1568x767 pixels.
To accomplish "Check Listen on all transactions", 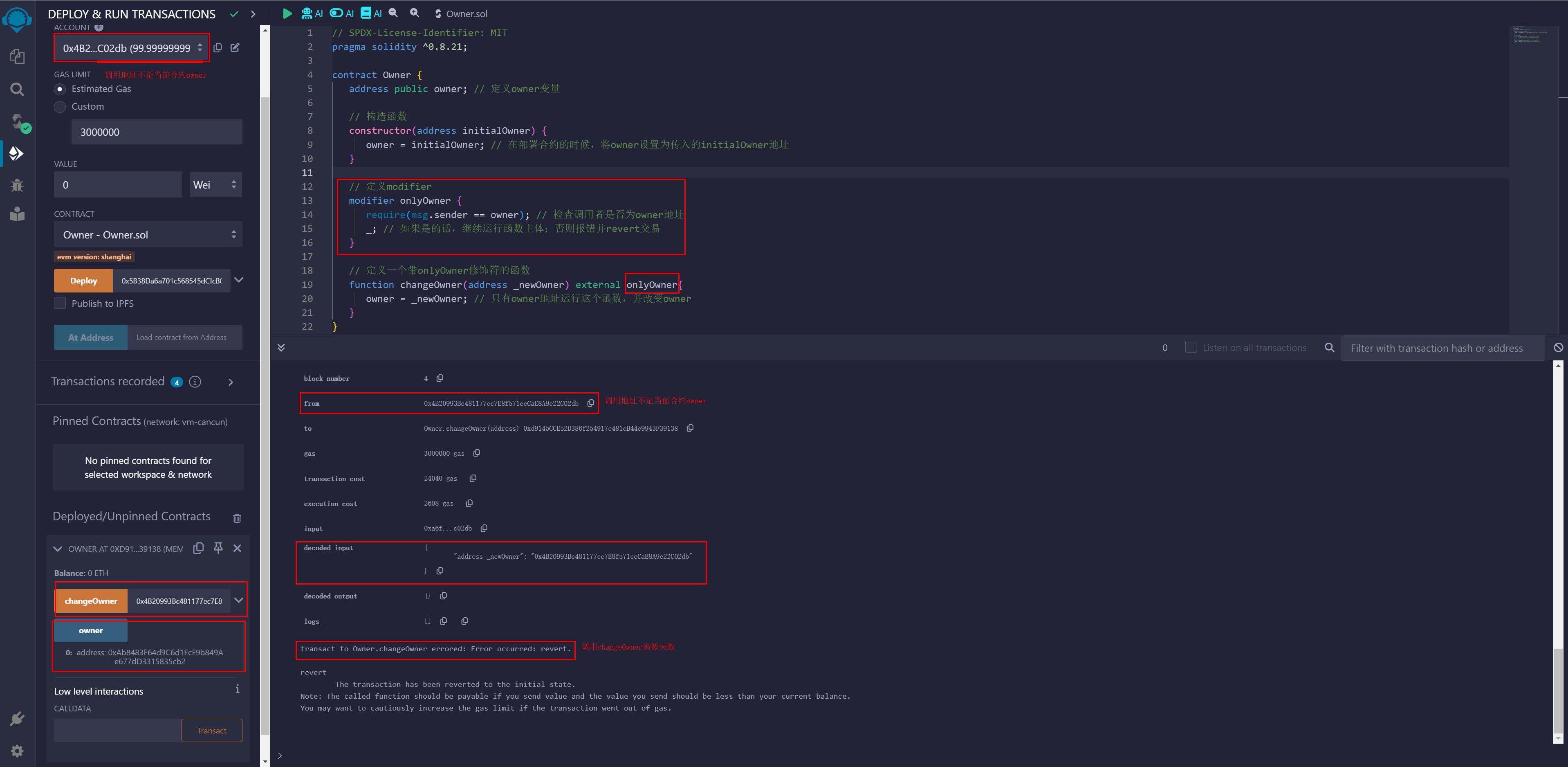I will click(1191, 347).
